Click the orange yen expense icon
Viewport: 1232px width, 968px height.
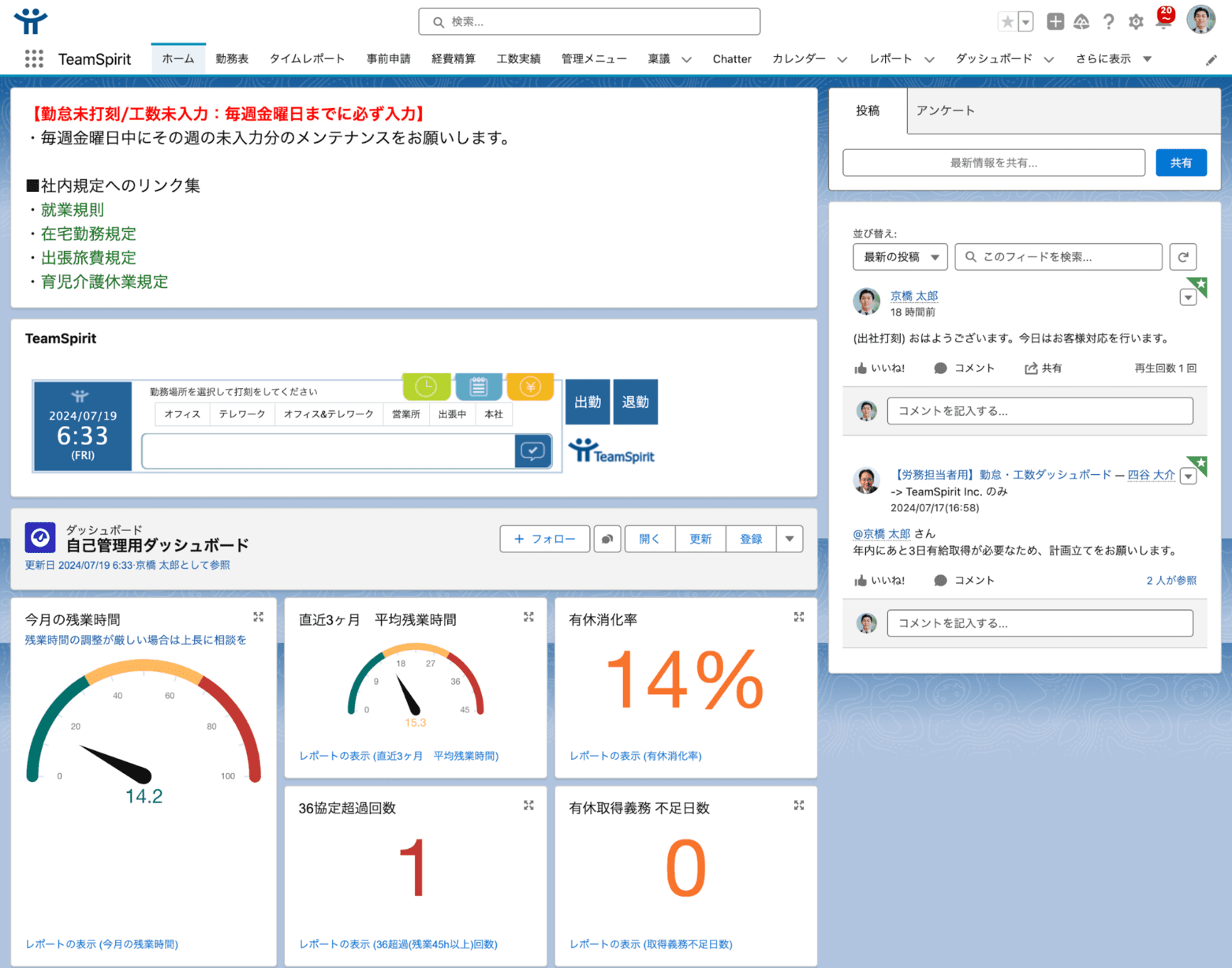(x=530, y=387)
